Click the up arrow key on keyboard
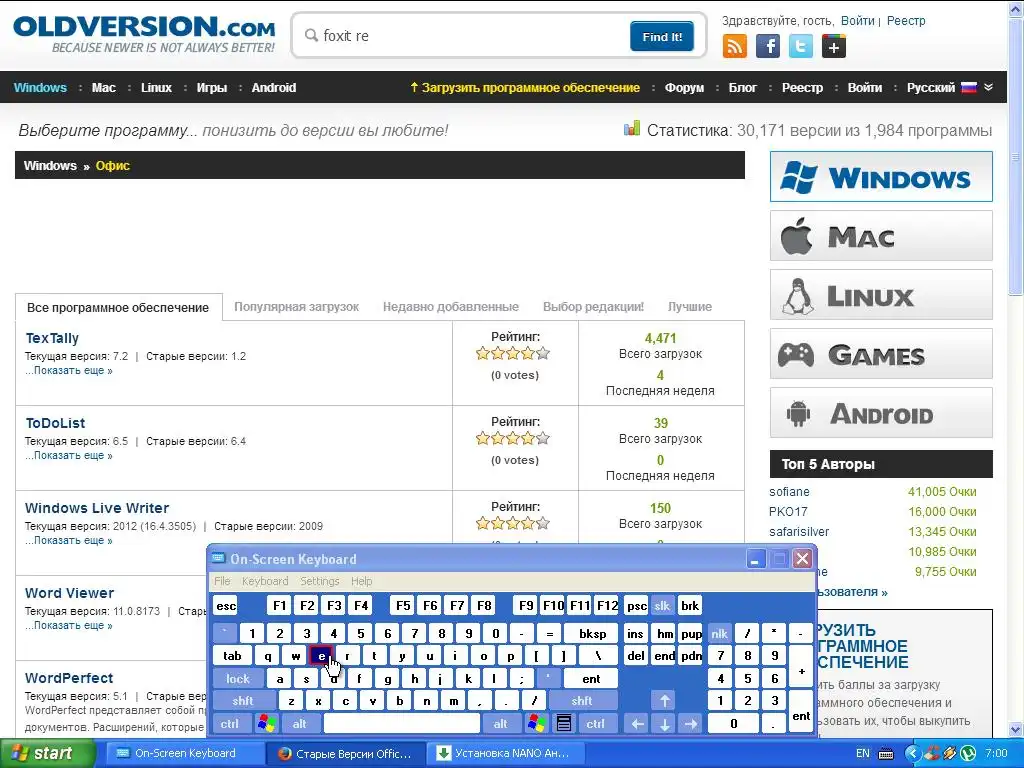This screenshot has width=1024, height=768. click(x=664, y=701)
